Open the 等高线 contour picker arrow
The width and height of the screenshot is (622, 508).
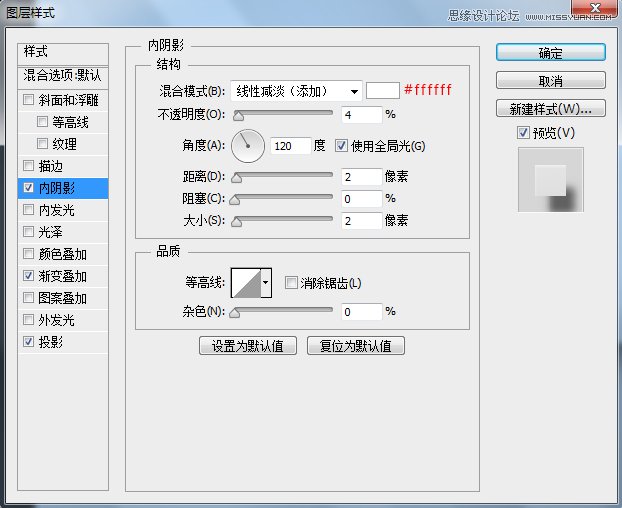(266, 283)
